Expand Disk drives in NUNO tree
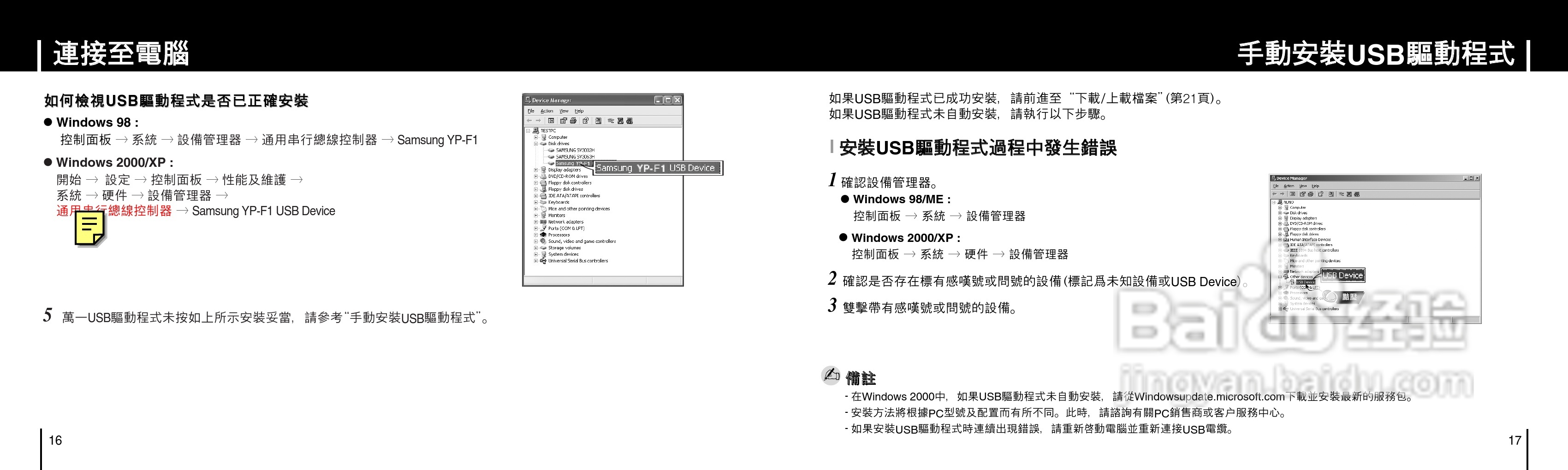This screenshot has width=1568, height=470. (x=1280, y=213)
